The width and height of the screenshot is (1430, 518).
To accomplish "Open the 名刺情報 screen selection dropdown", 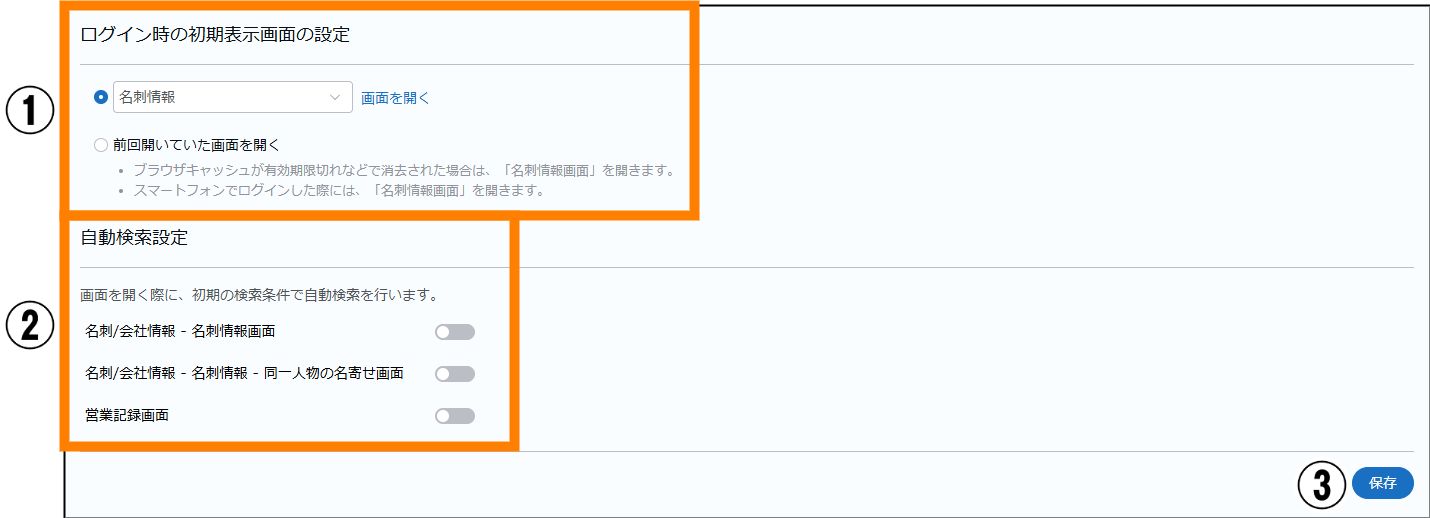I will [233, 97].
